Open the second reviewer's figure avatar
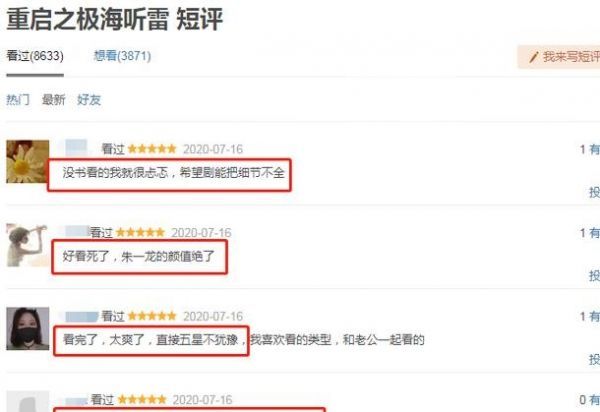Screen dimensions: 600x412 (28, 245)
